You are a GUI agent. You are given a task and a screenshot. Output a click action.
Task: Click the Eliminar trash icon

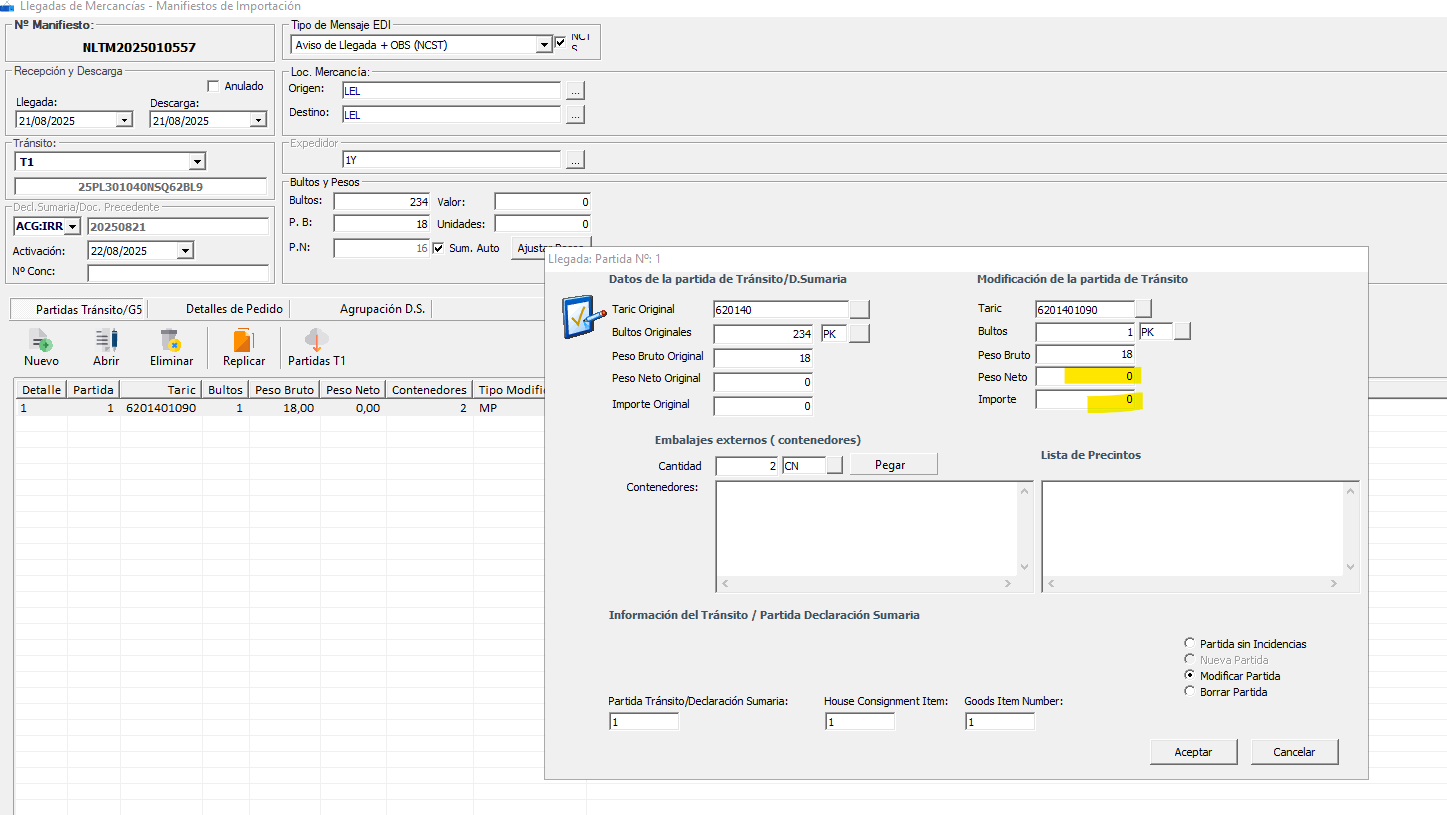click(x=170, y=341)
